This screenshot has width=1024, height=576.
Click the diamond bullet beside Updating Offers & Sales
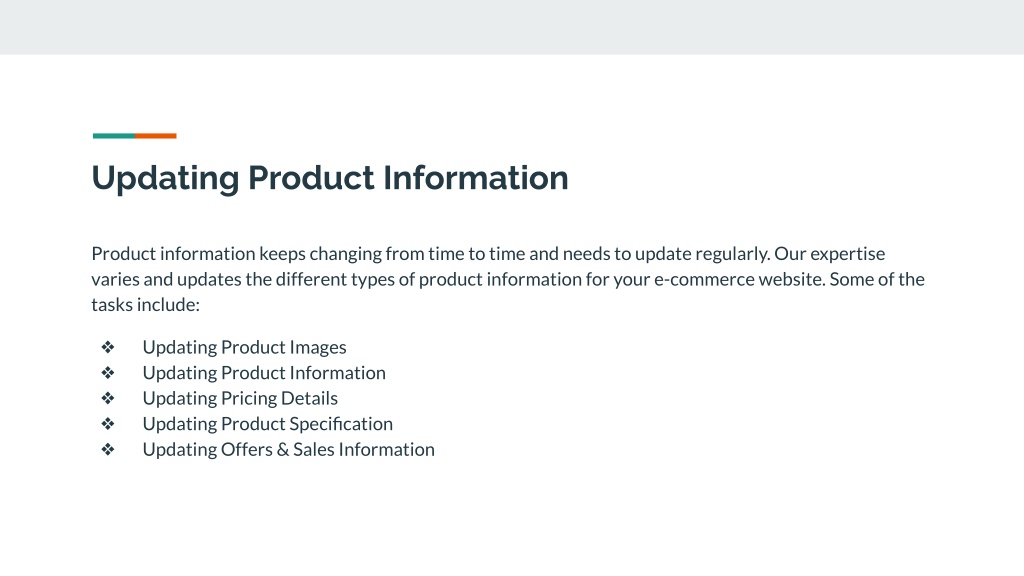108,449
